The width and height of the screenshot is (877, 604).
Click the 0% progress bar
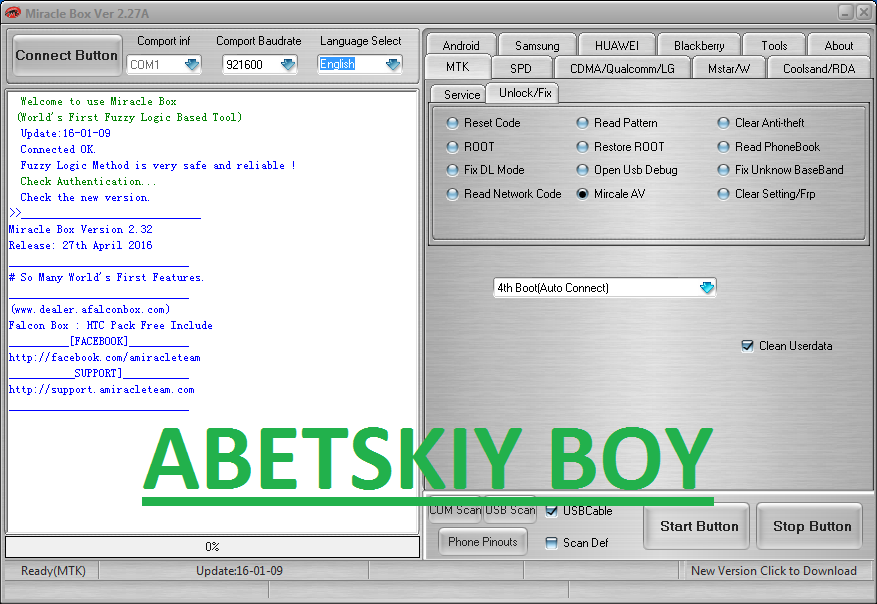(213, 547)
